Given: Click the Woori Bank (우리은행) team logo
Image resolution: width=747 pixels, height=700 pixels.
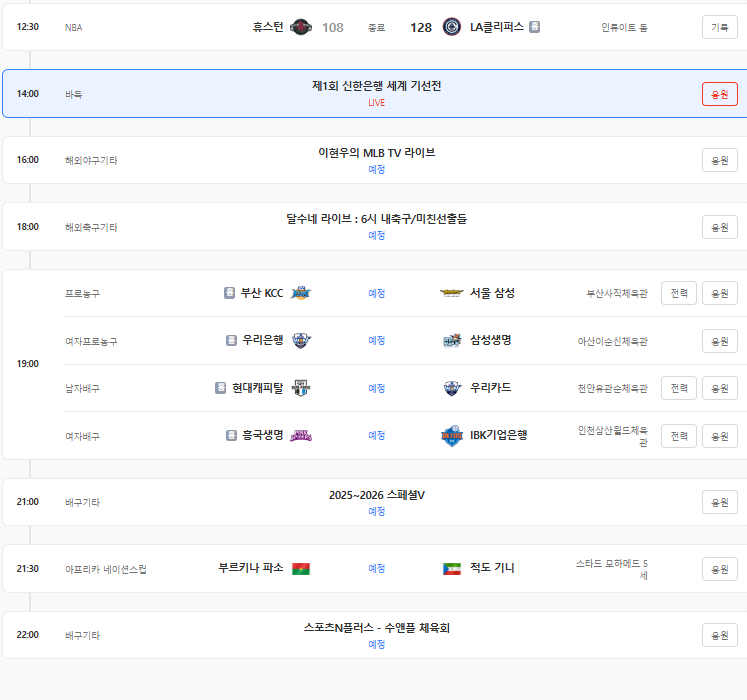Looking at the screenshot, I should [301, 340].
